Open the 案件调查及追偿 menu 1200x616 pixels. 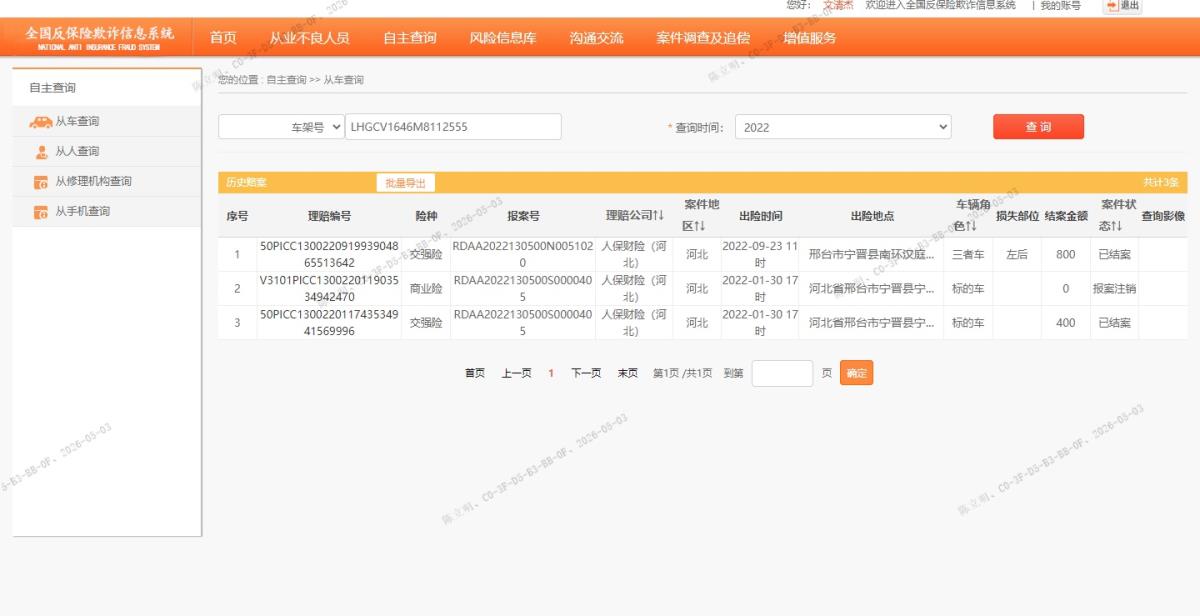point(703,38)
